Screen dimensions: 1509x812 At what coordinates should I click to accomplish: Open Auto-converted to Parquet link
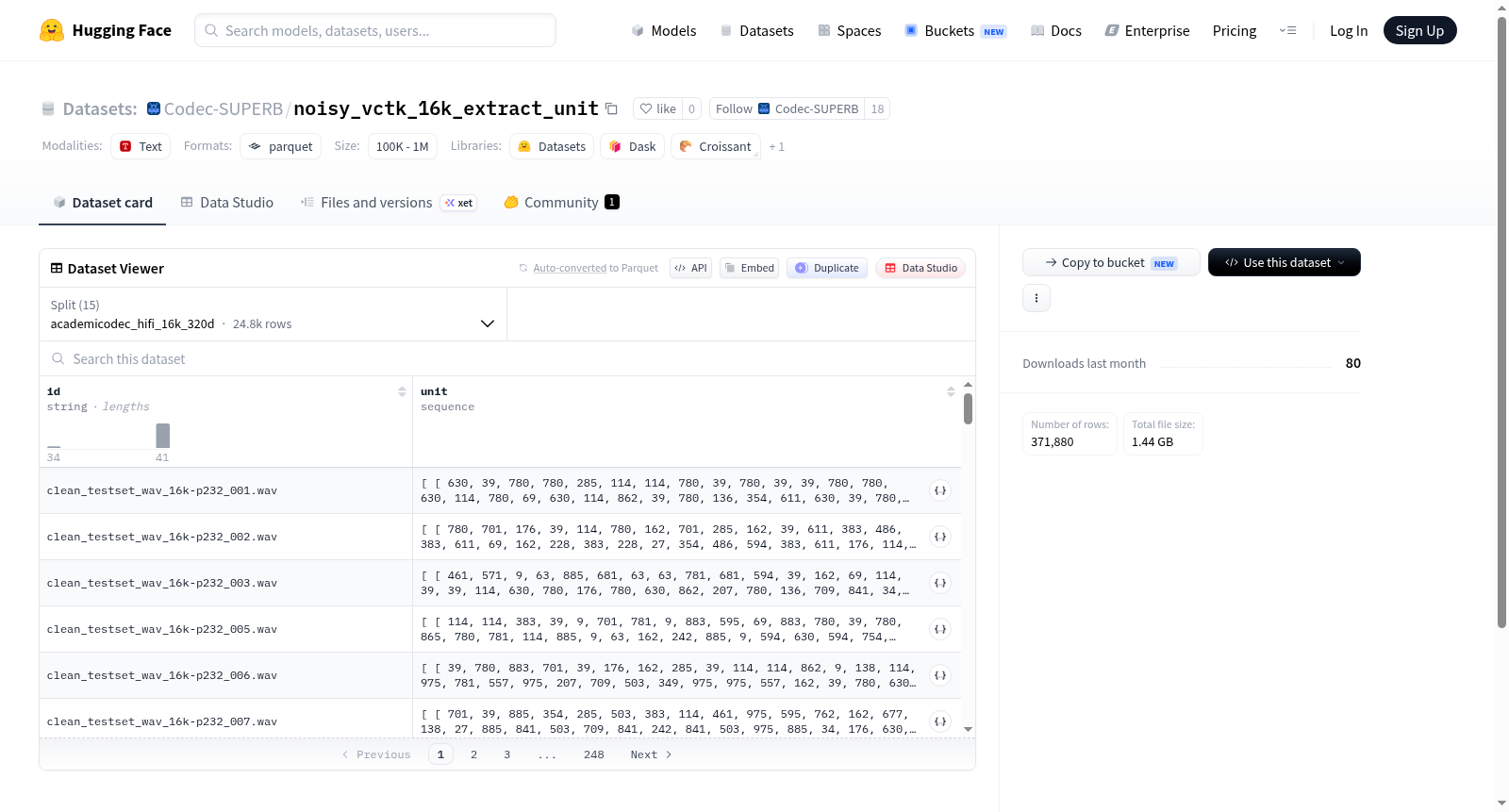(595, 268)
